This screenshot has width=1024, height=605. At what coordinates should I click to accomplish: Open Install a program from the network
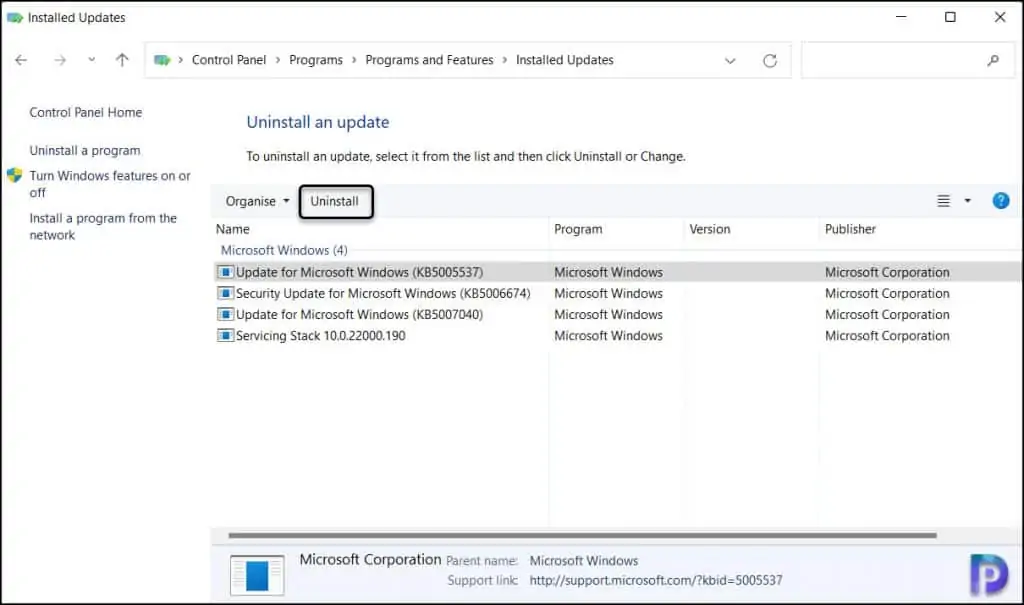[x=103, y=226]
